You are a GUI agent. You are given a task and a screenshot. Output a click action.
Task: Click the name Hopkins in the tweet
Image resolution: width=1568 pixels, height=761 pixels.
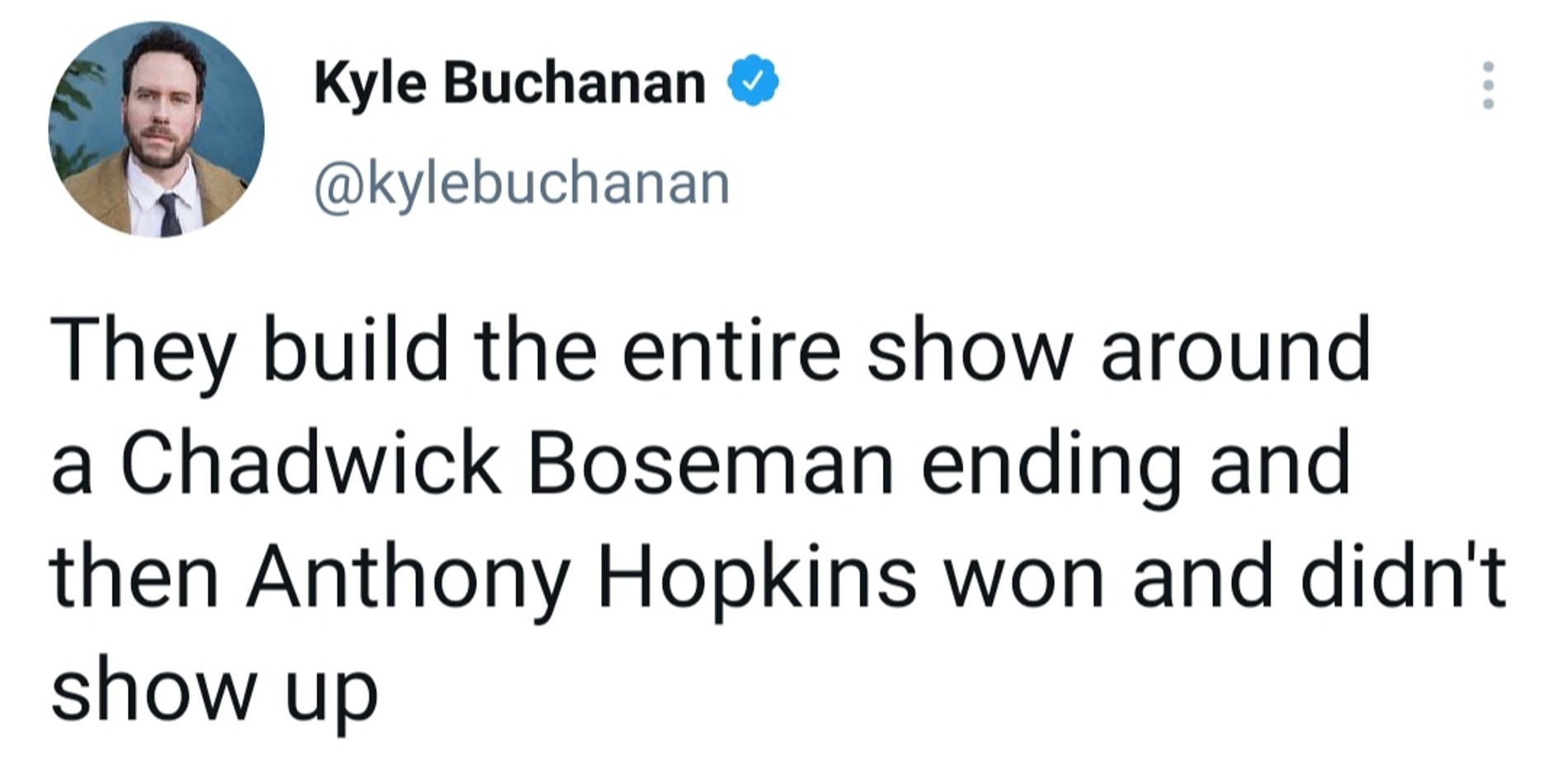756,576
